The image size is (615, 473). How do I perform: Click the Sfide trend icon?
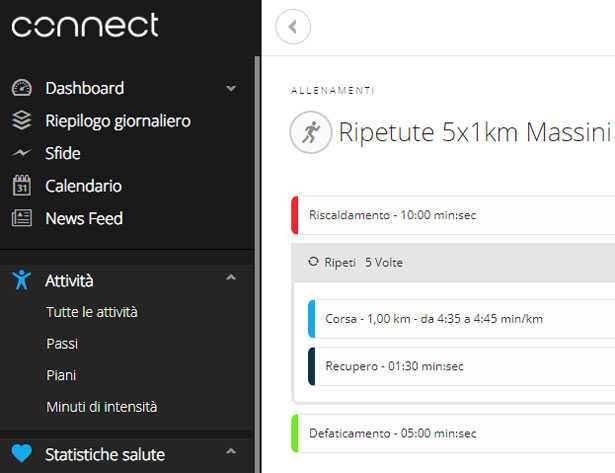point(22,153)
